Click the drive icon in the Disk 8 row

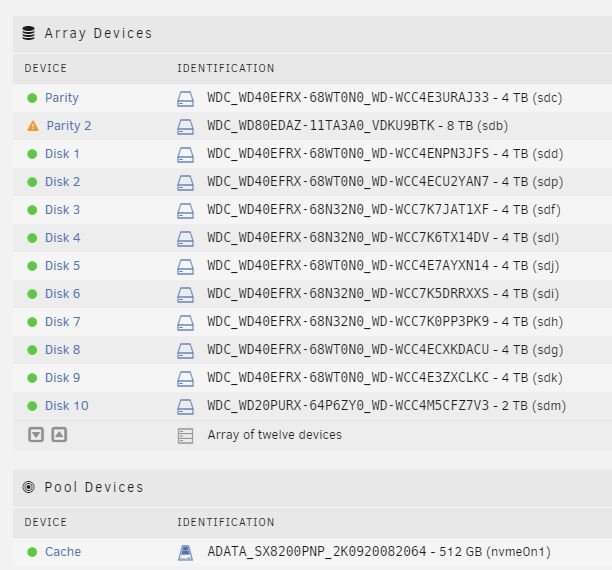[x=185, y=351]
